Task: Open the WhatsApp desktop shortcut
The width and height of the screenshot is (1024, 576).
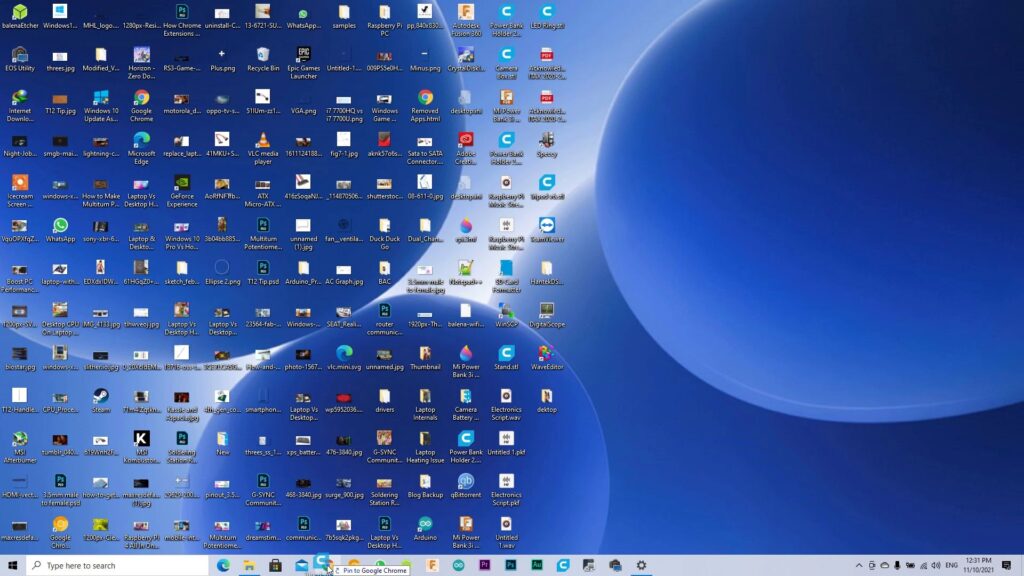Action: (60, 231)
